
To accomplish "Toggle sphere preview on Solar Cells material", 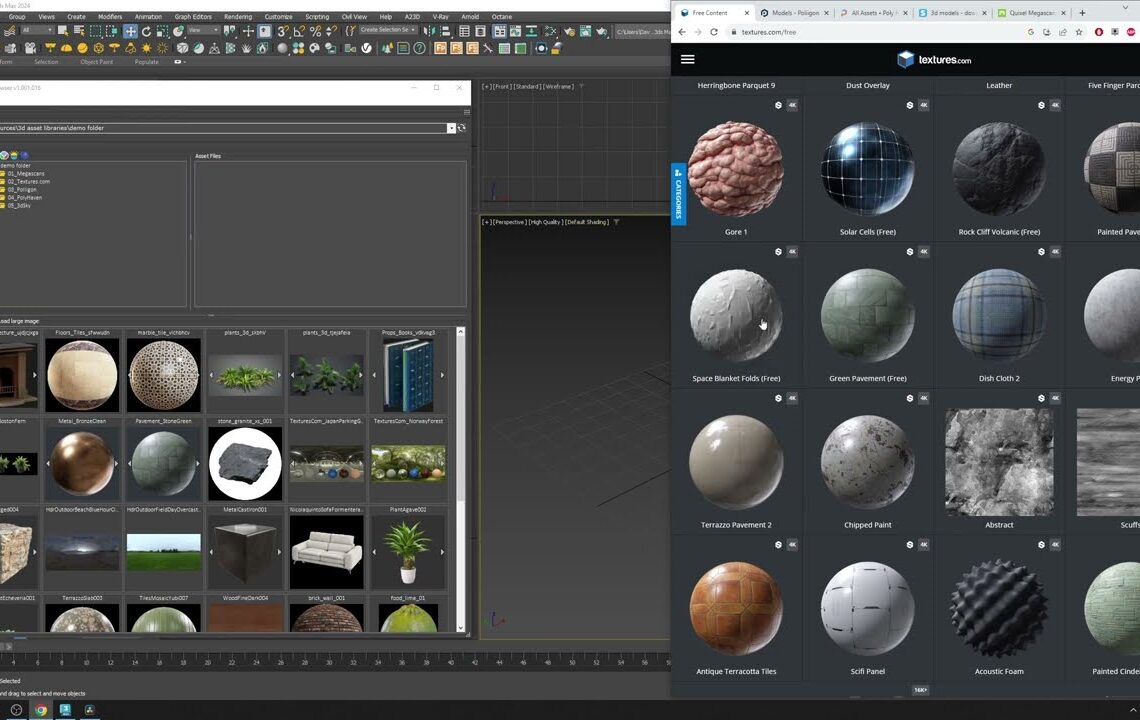I will tap(909, 104).
